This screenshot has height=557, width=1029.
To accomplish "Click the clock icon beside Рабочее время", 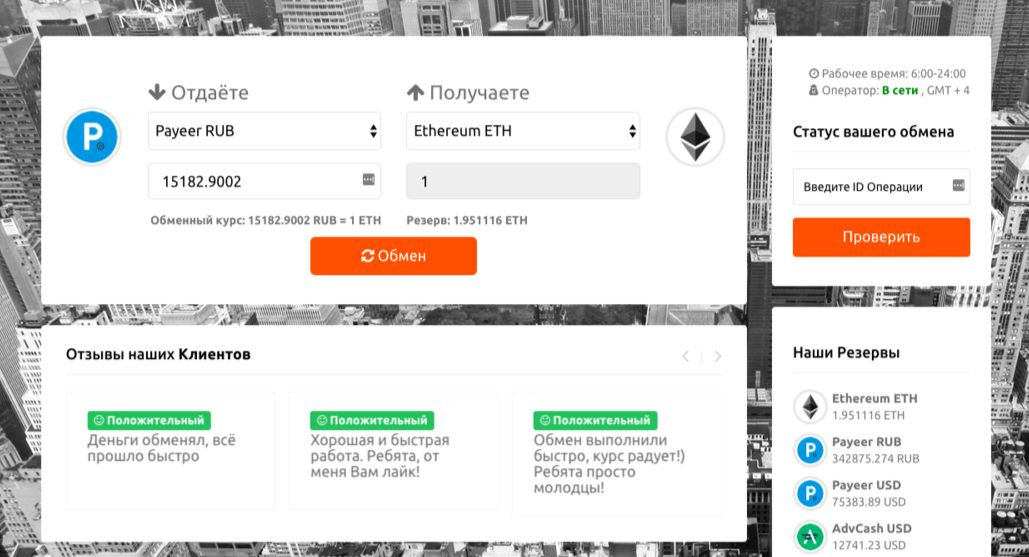I will click(x=814, y=73).
